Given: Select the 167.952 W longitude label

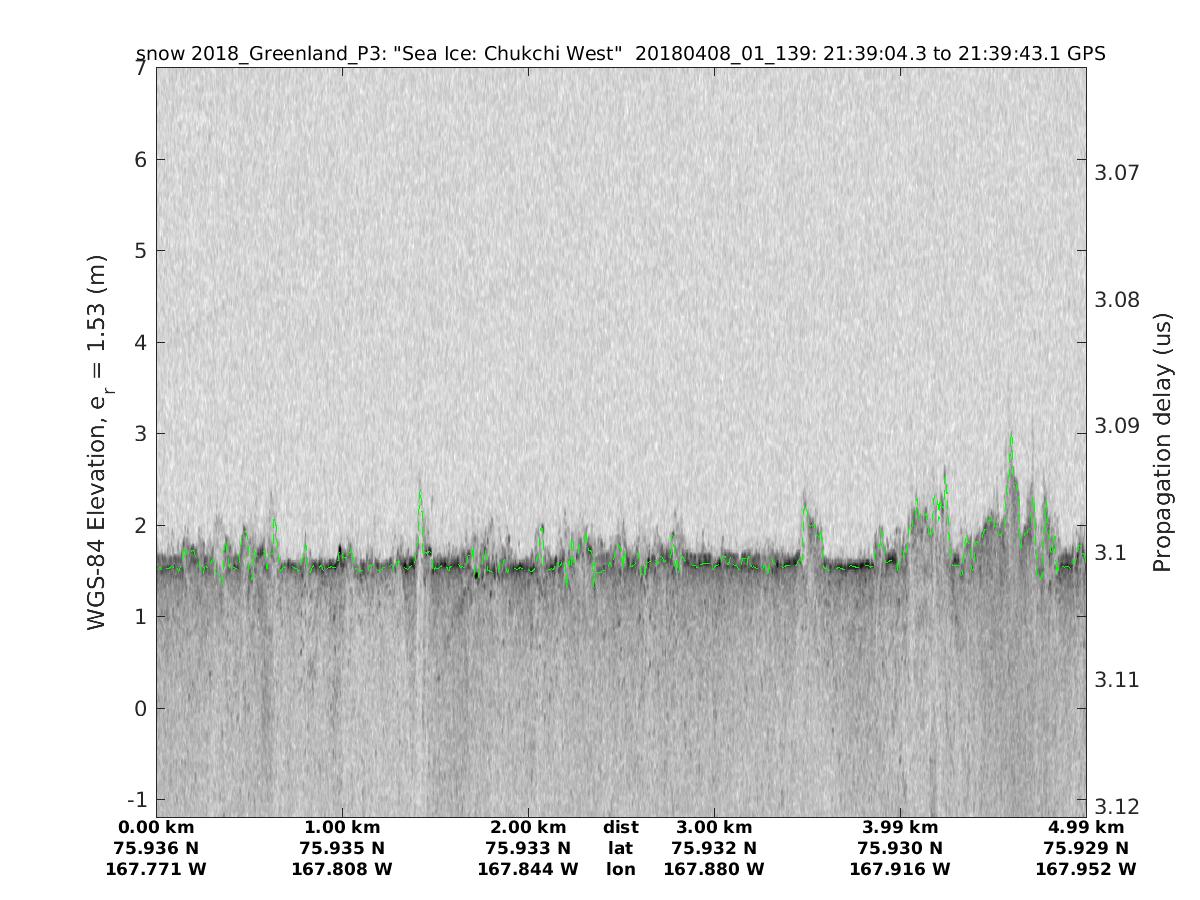Looking at the screenshot, I should 1086,870.
